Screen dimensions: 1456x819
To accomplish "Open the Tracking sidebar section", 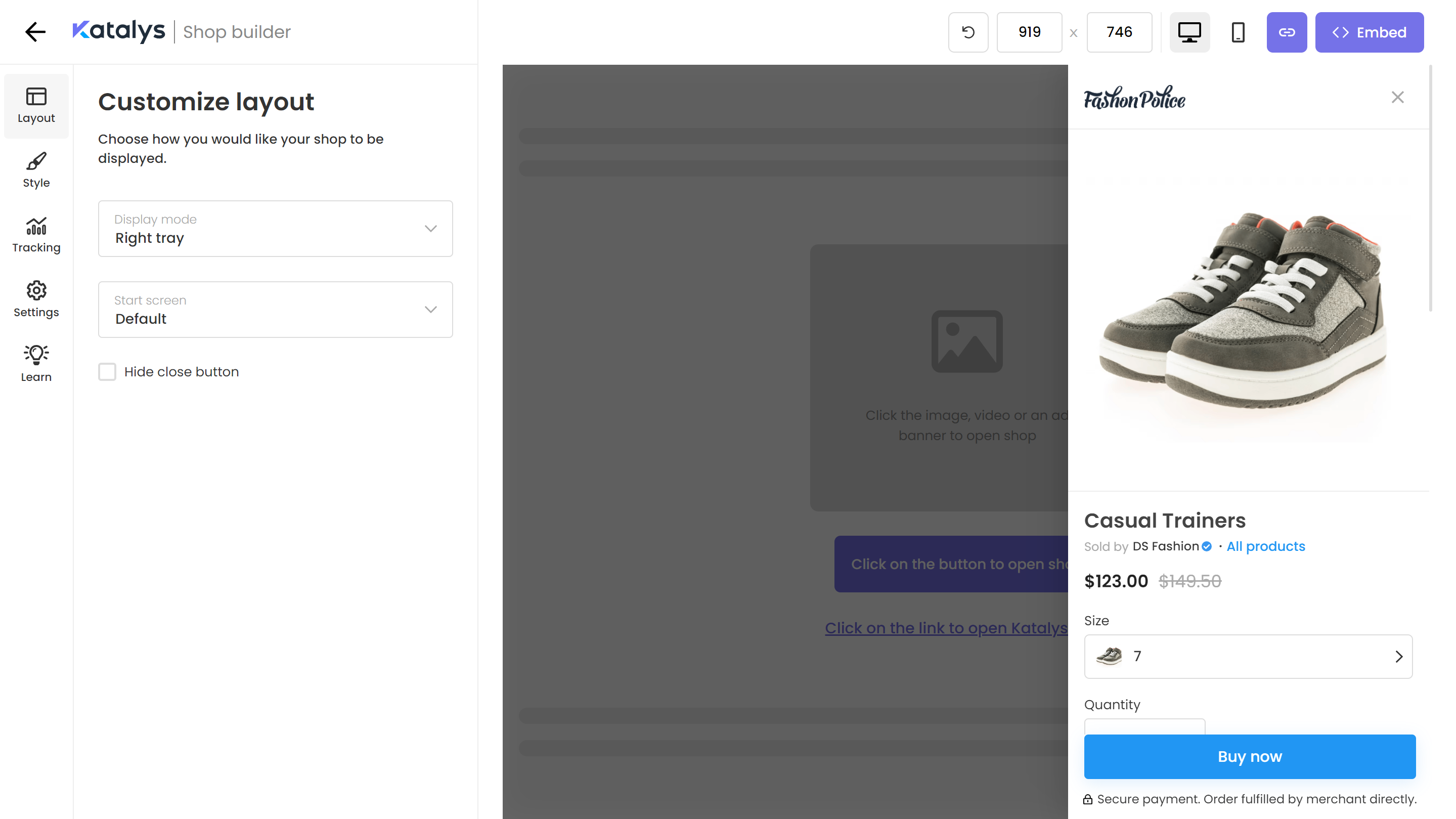I will [x=36, y=235].
